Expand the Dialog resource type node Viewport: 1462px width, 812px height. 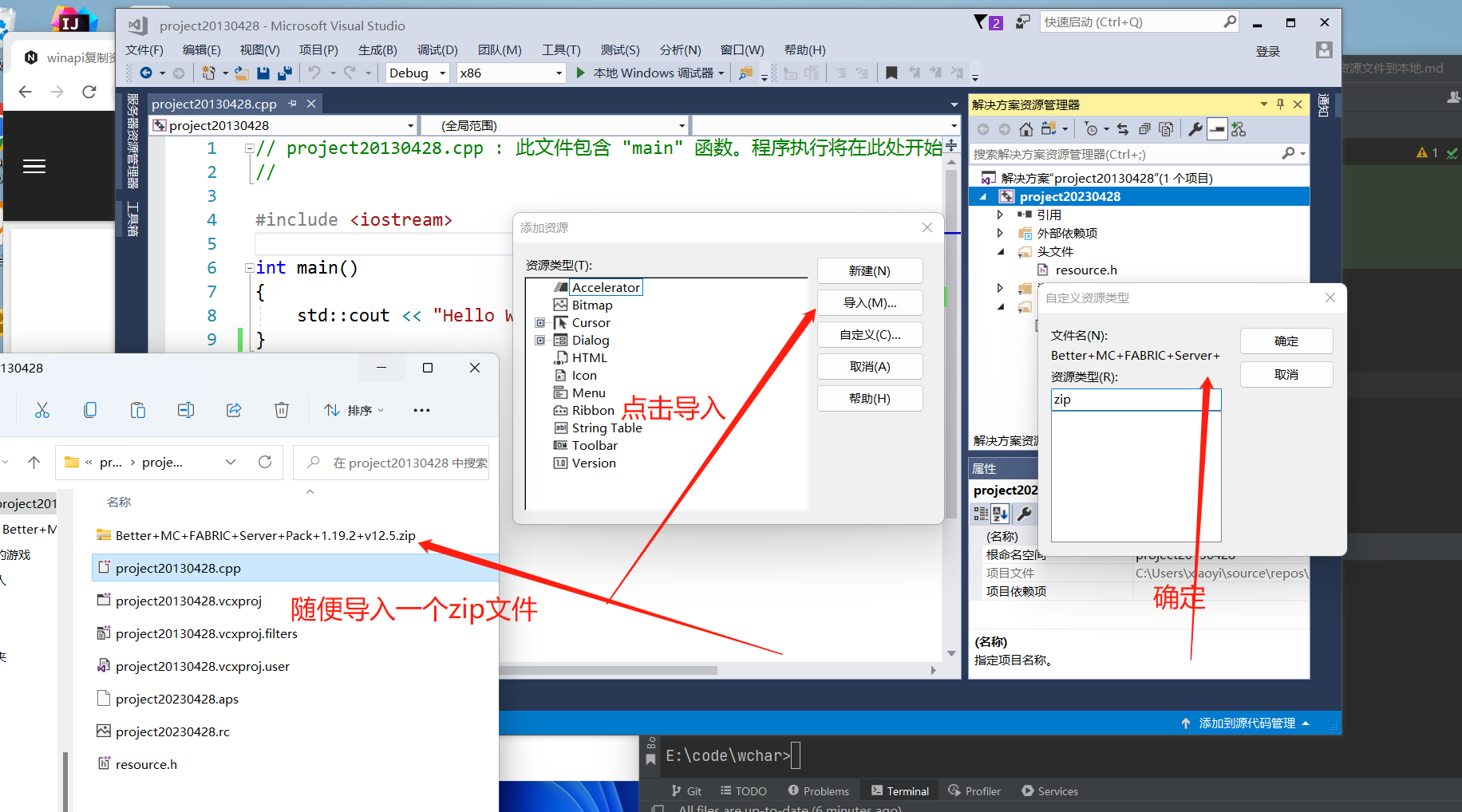540,341
